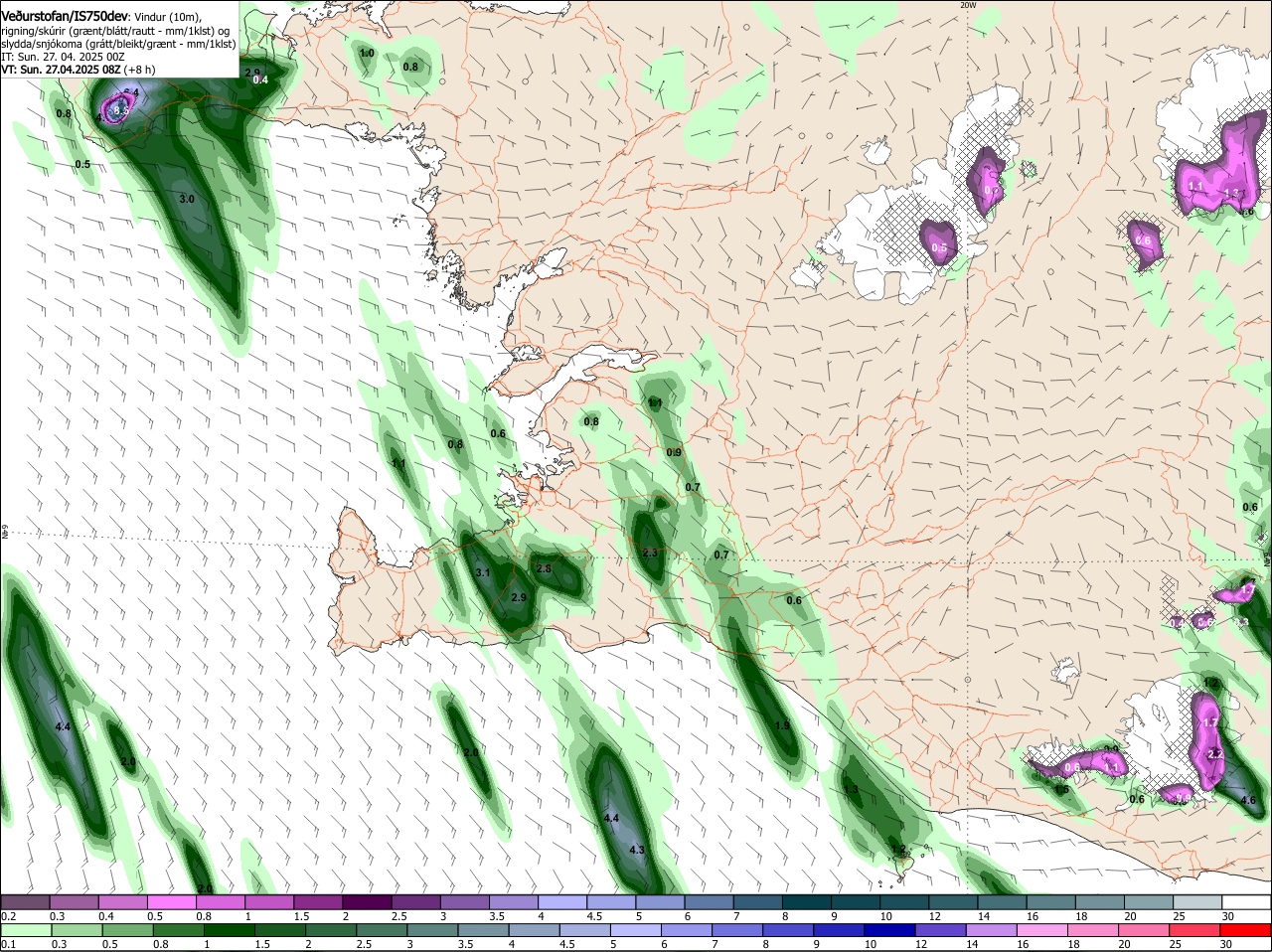The image size is (1272, 952).
Task: Select the snow legend swatch labeled 25
Action: click(1197, 901)
